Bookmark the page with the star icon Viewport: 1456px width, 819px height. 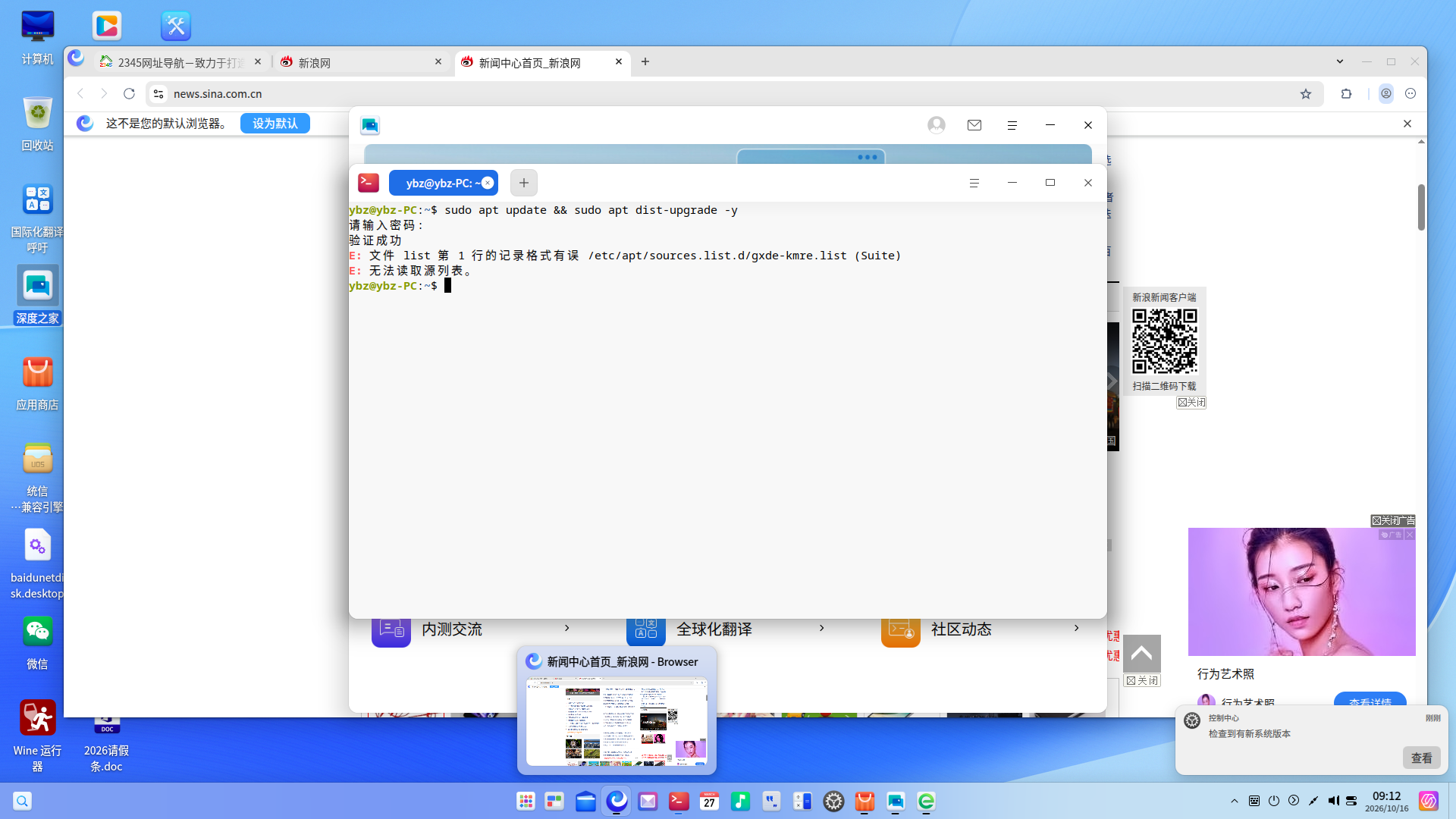click(1305, 93)
